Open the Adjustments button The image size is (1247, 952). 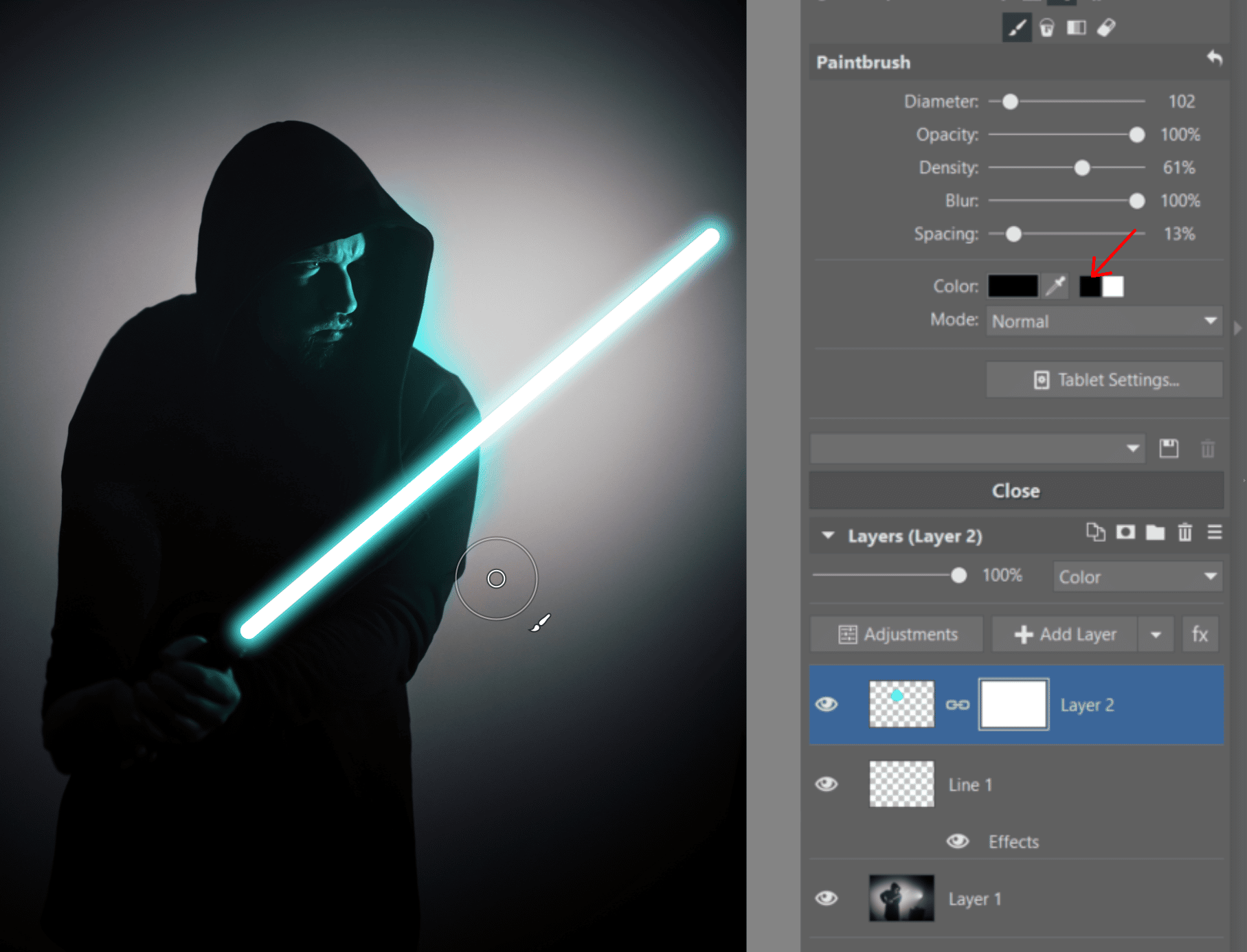click(897, 634)
